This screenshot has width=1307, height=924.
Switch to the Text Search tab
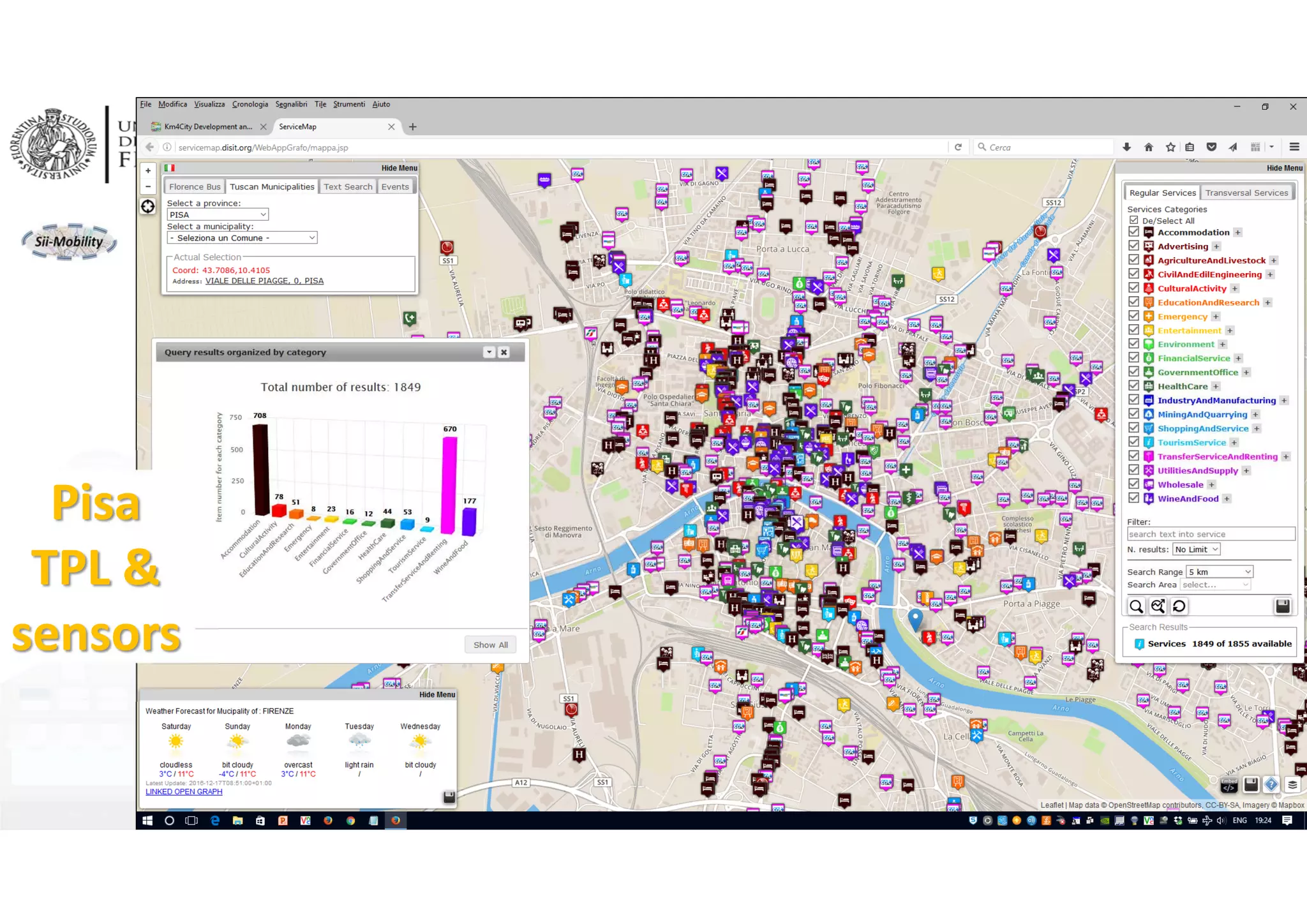[348, 186]
